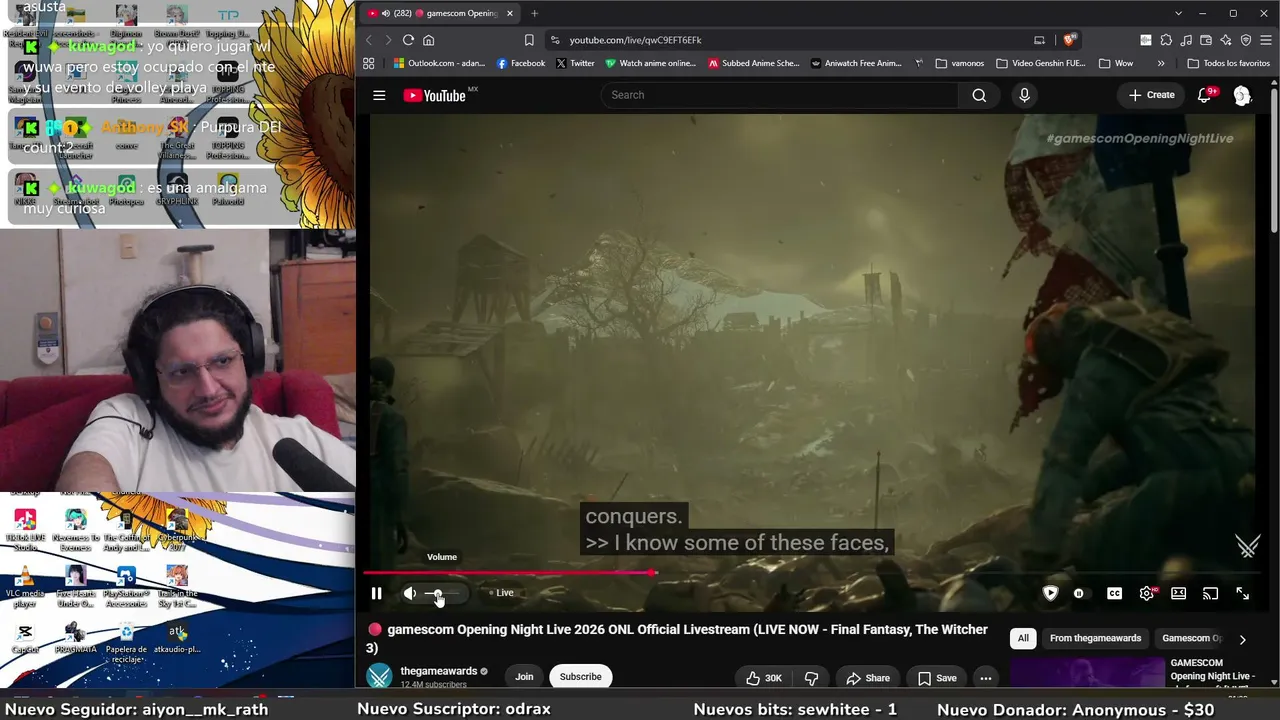The height and width of the screenshot is (720, 1280).
Task: Adjust the YouTube volume slider
Action: tap(443, 594)
